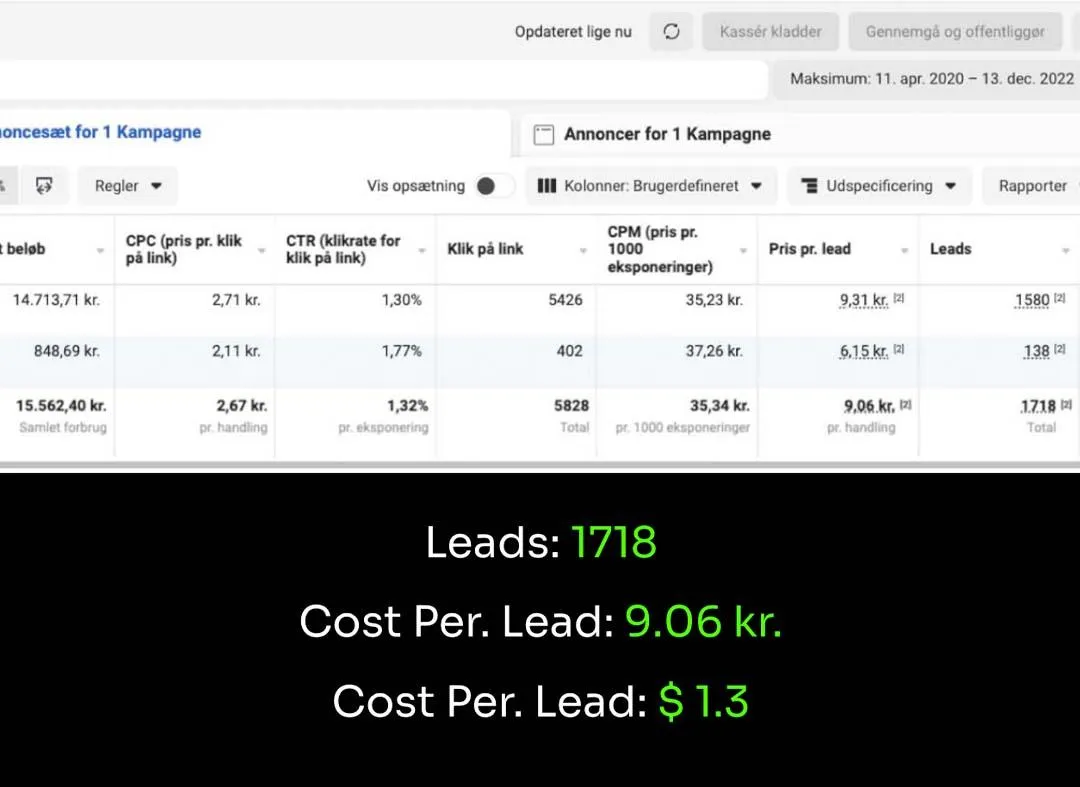Sort by Klik på link column
Image resolution: width=1080 pixels, height=787 pixels.
point(516,249)
